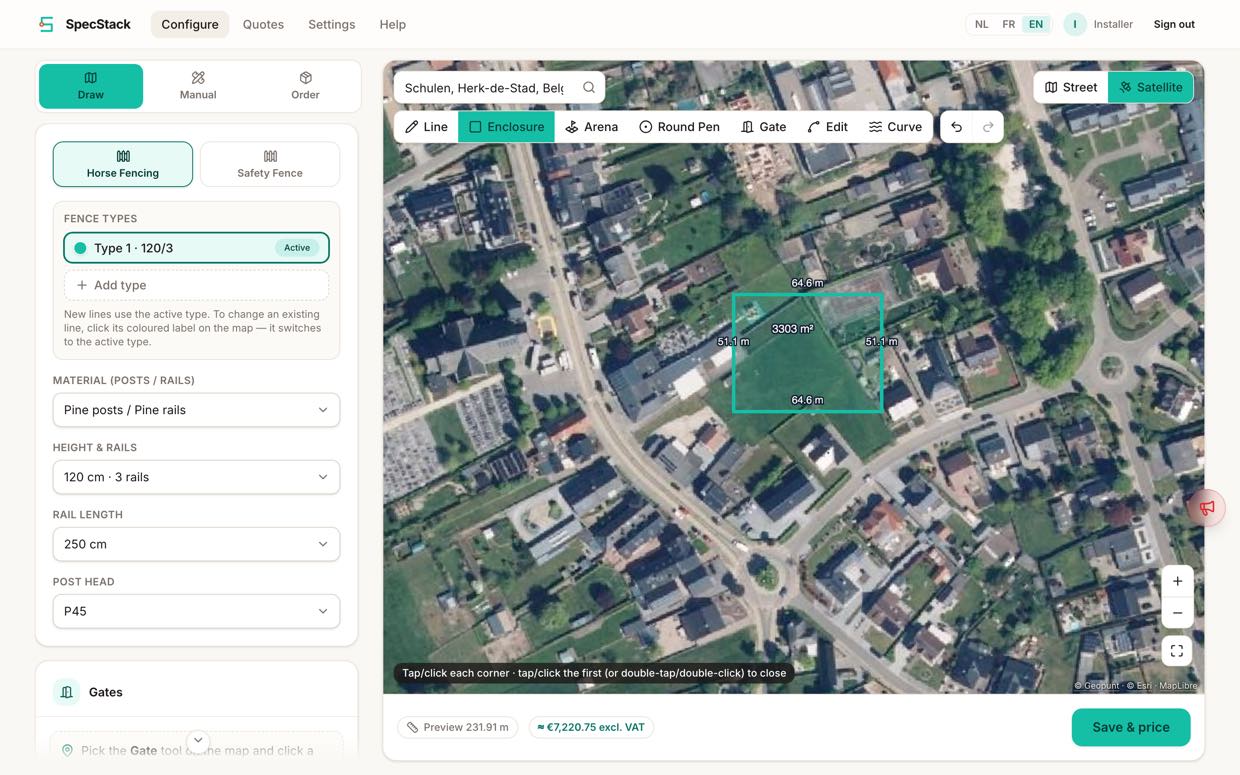Choose Horse Fencing category
Image resolution: width=1240 pixels, height=775 pixels.
click(123, 164)
